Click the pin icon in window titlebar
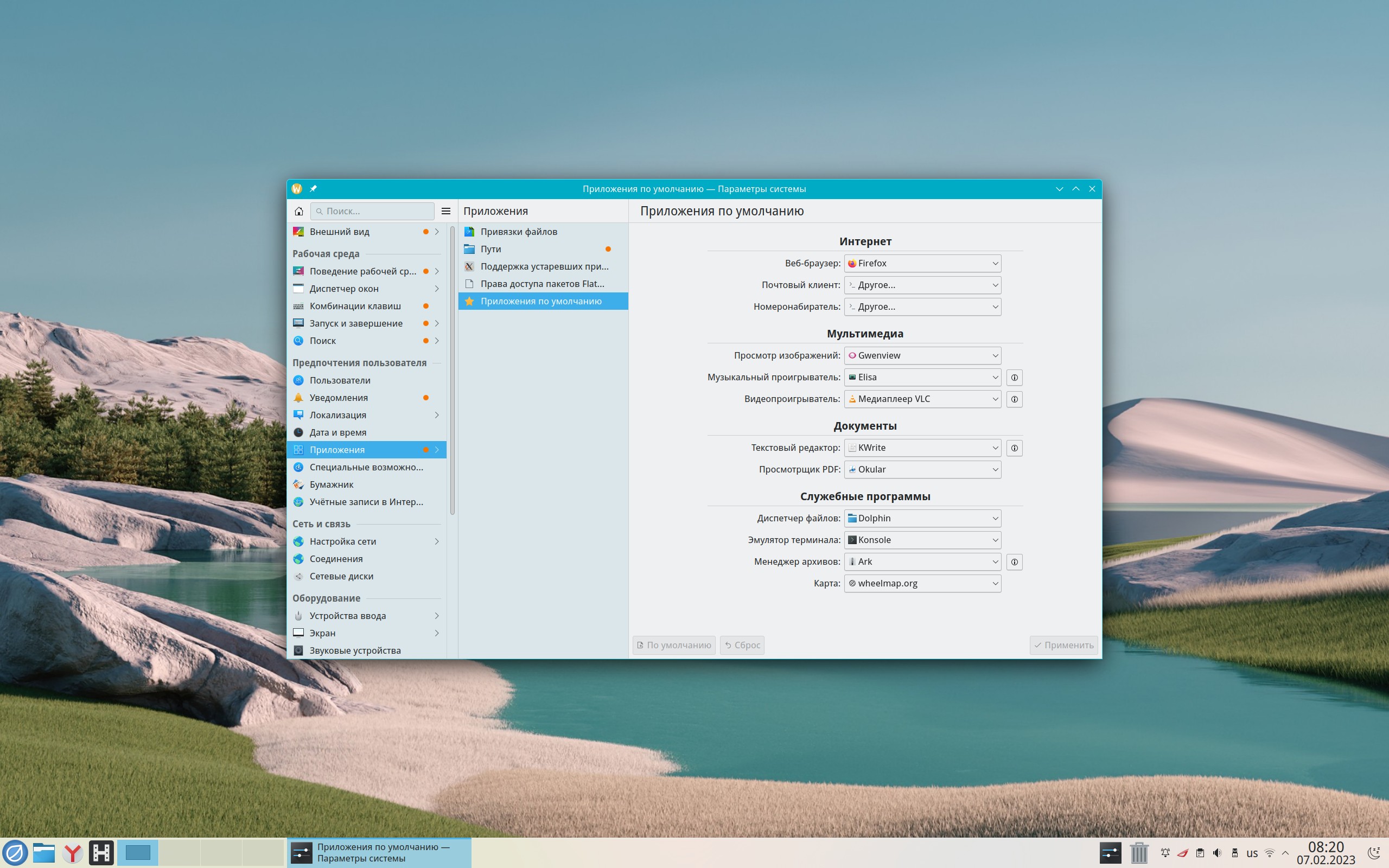1389x868 pixels. [314, 189]
